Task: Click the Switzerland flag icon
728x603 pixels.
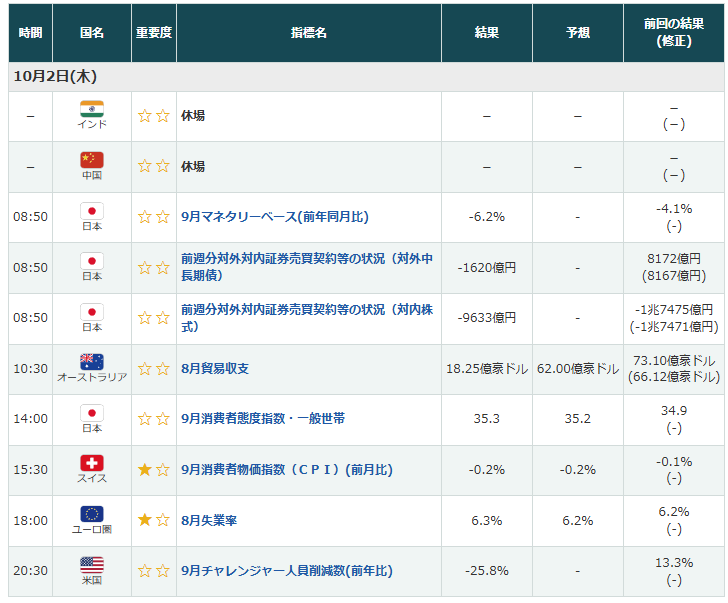Action: [92, 463]
